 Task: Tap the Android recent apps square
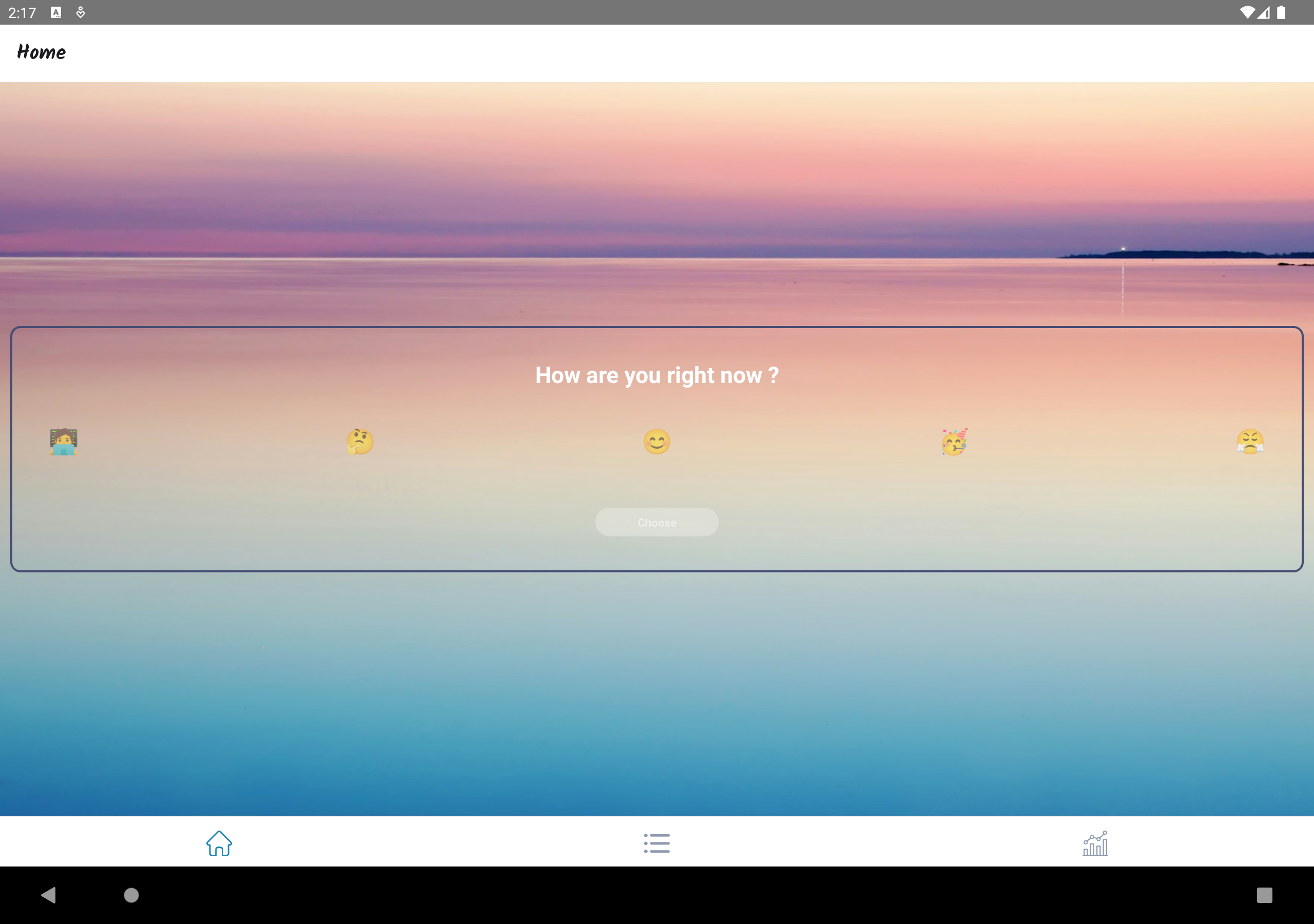tap(1264, 895)
